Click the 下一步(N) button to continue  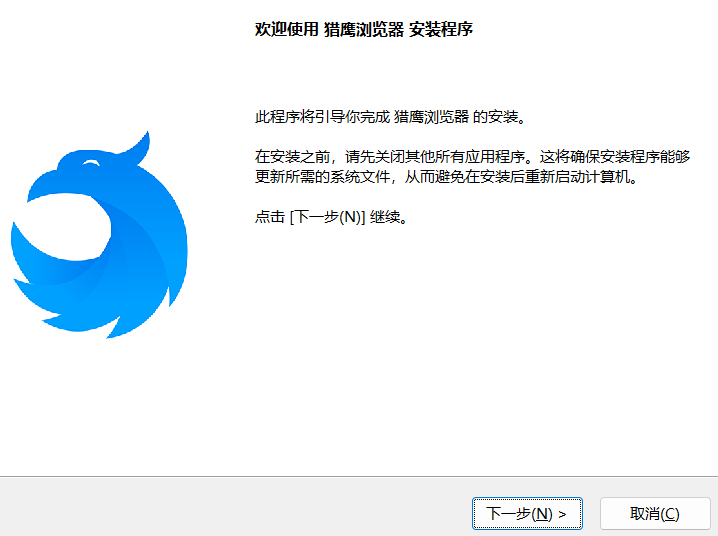(527, 513)
